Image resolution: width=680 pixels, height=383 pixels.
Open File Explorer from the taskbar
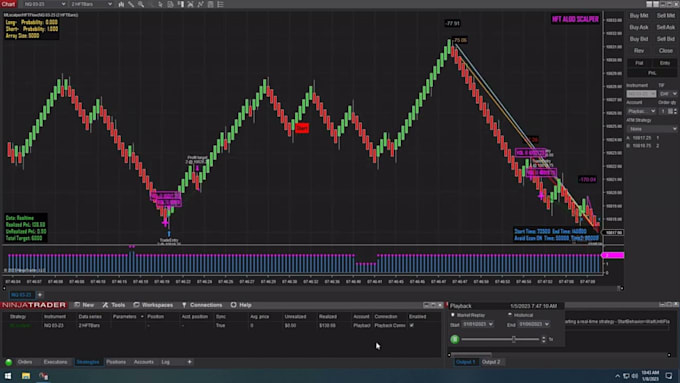point(26,376)
